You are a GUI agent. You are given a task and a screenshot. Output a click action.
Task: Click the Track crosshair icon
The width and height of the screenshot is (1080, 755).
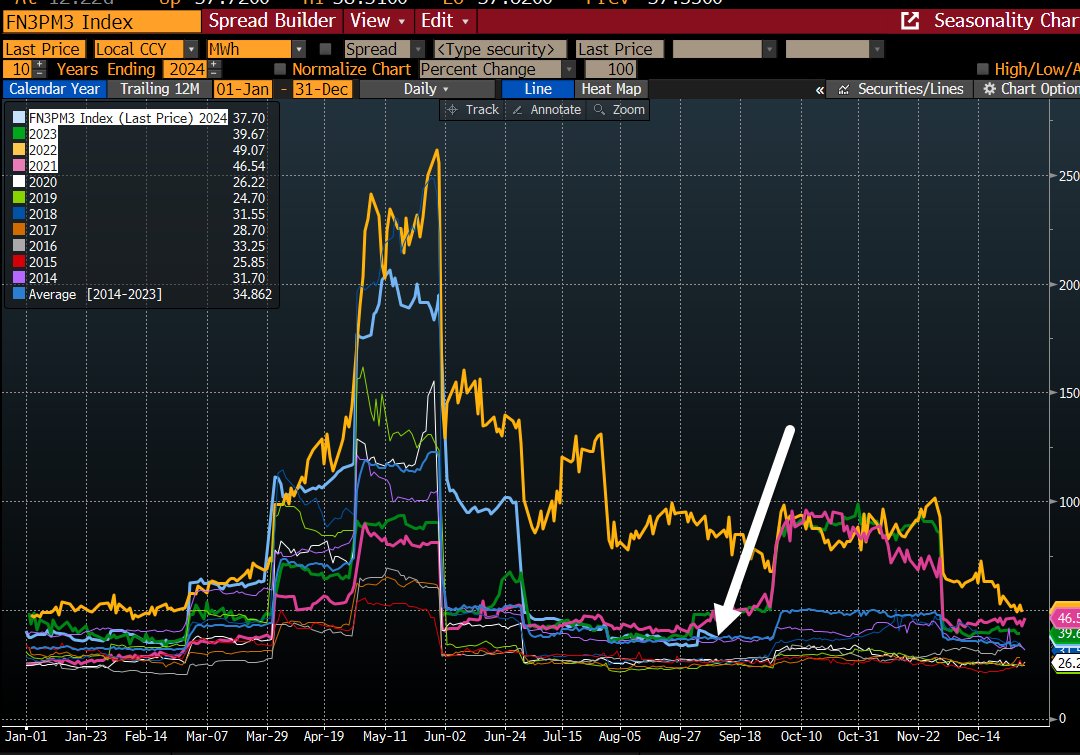[452, 110]
